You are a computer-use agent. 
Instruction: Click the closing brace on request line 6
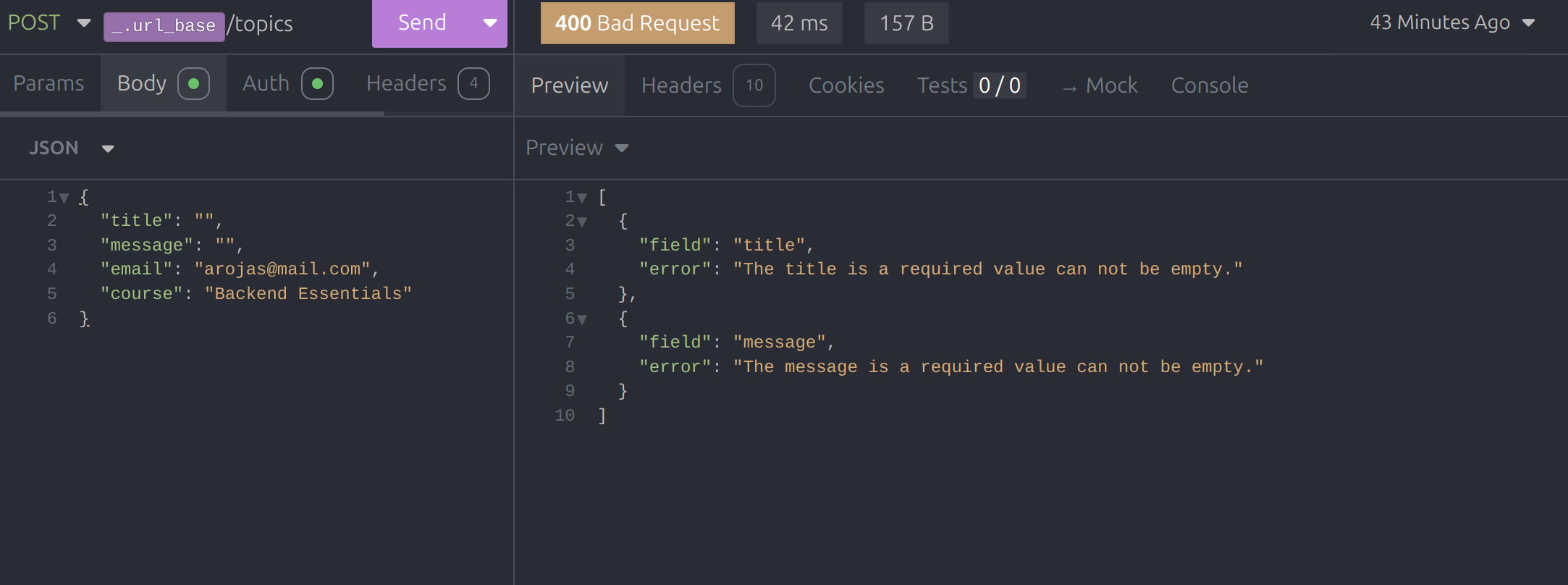point(84,318)
